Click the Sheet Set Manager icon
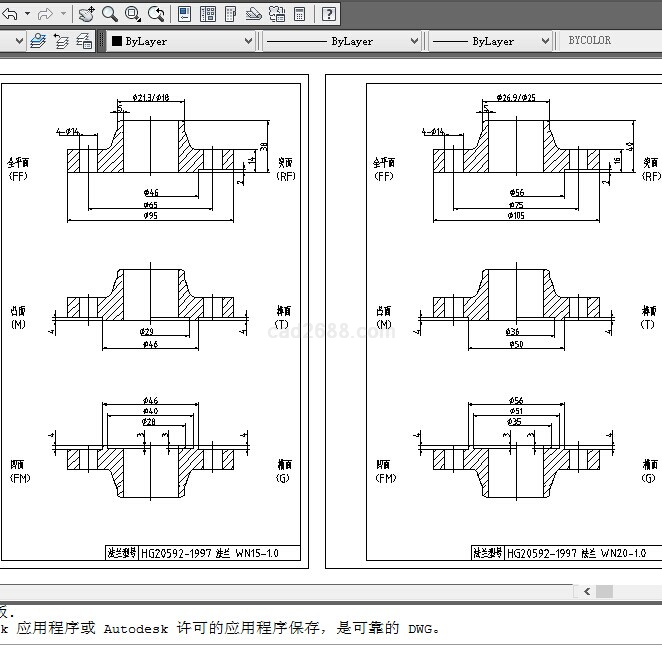 click(x=254, y=14)
